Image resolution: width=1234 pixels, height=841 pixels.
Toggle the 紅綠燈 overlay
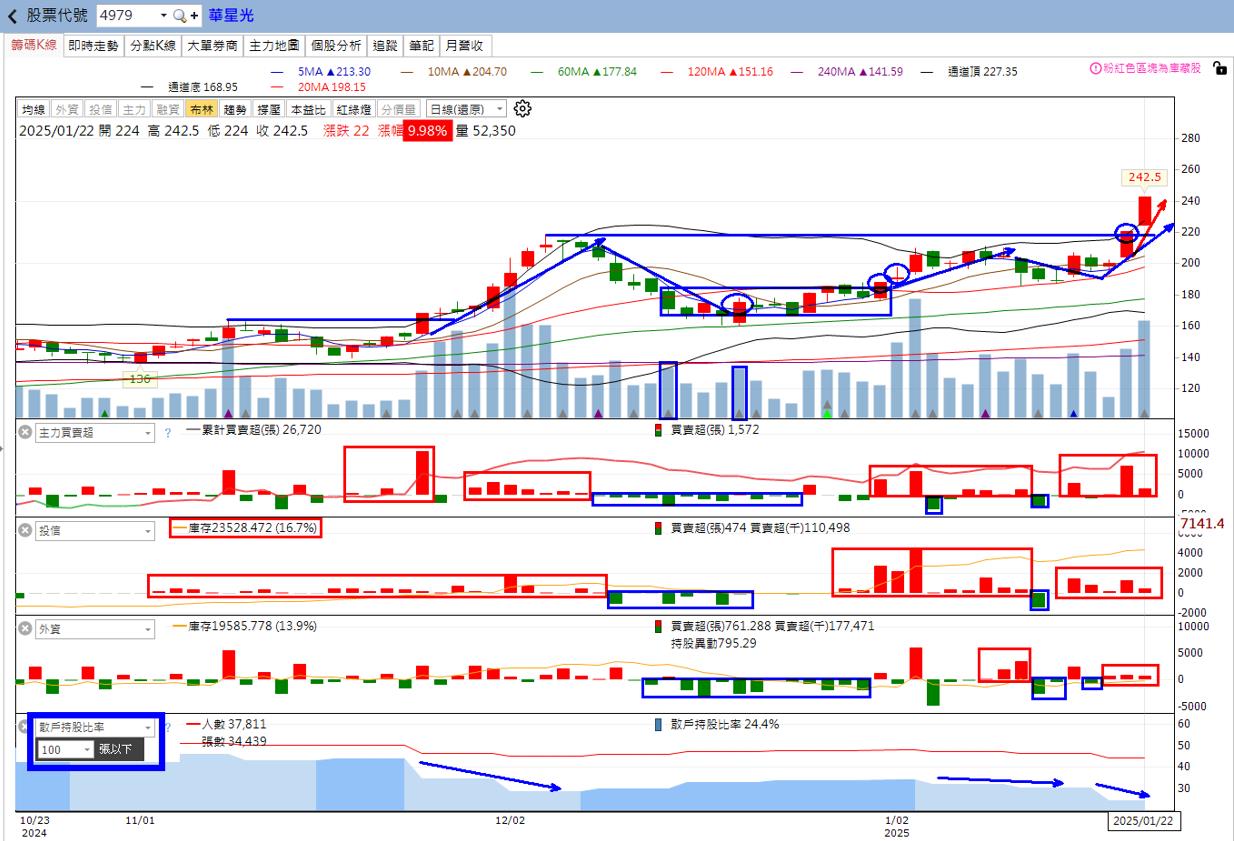(x=354, y=110)
